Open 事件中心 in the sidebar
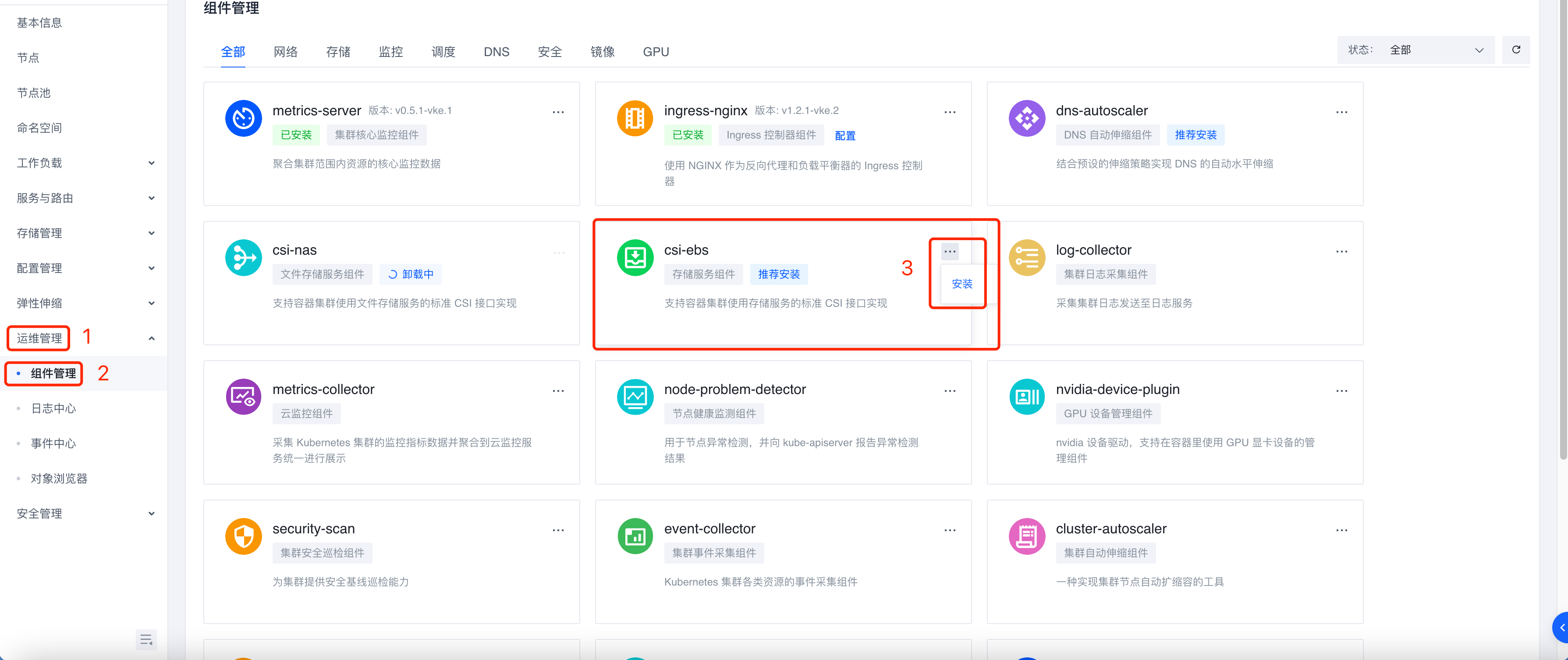The width and height of the screenshot is (1568, 660). point(53,443)
